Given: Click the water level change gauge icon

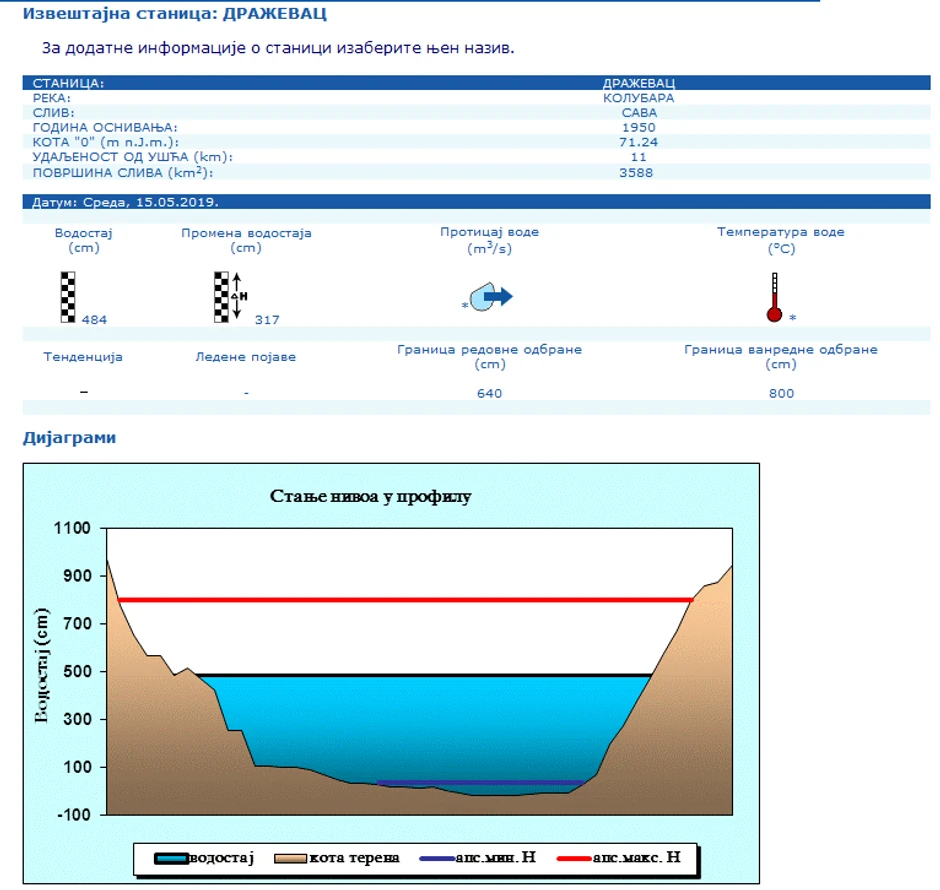Looking at the screenshot, I should pos(228,297).
